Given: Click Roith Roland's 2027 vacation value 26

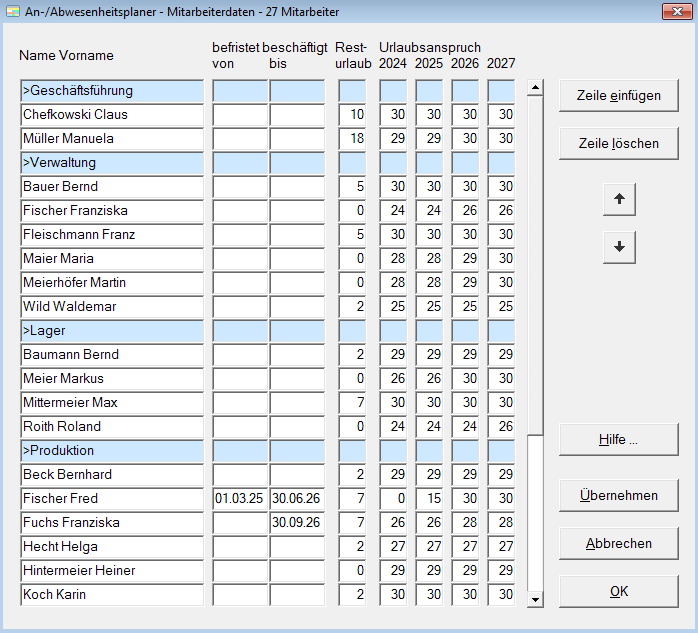Looking at the screenshot, I should tap(501, 426).
